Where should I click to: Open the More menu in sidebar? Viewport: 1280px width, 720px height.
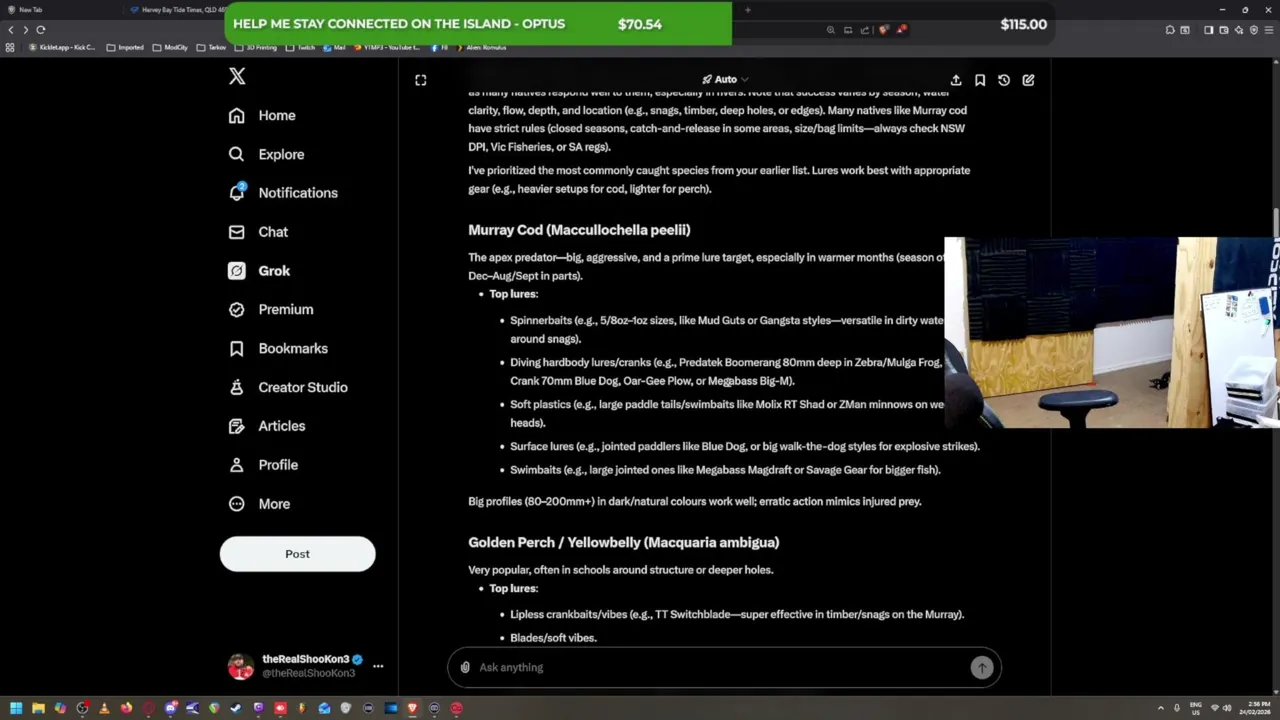[x=259, y=504]
